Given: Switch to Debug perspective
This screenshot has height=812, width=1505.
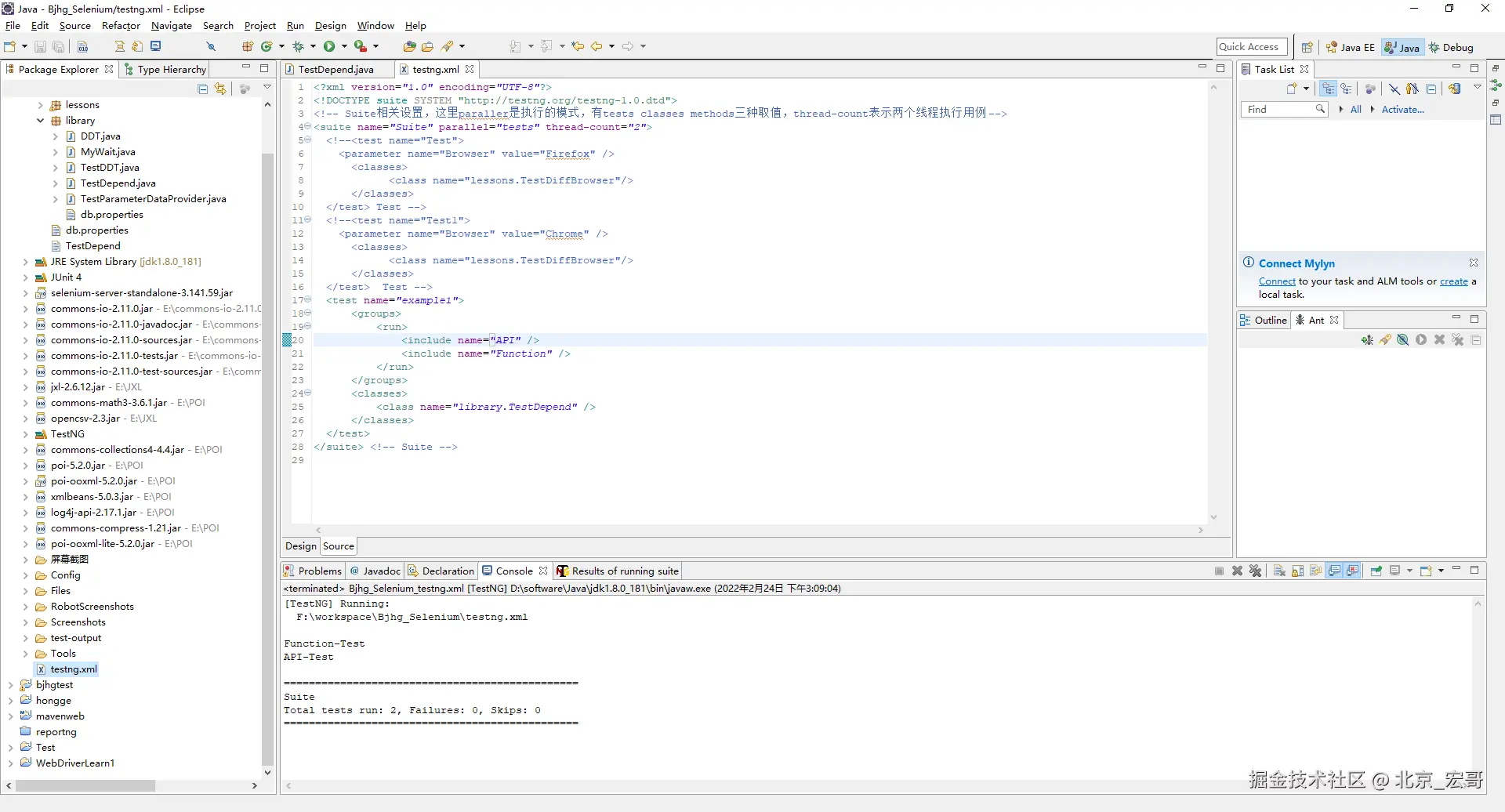Looking at the screenshot, I should click(1452, 48).
